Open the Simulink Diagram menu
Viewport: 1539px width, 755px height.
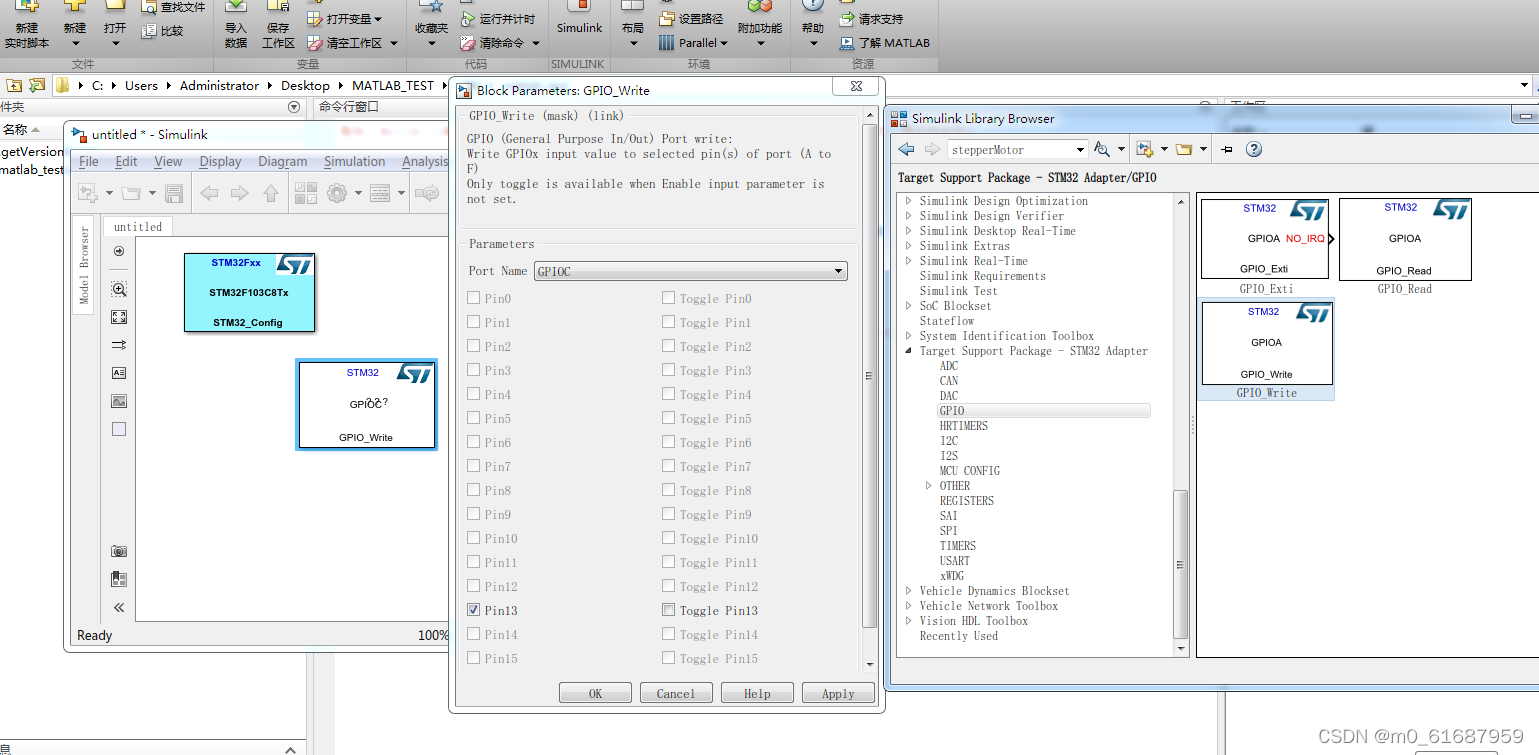coord(283,161)
